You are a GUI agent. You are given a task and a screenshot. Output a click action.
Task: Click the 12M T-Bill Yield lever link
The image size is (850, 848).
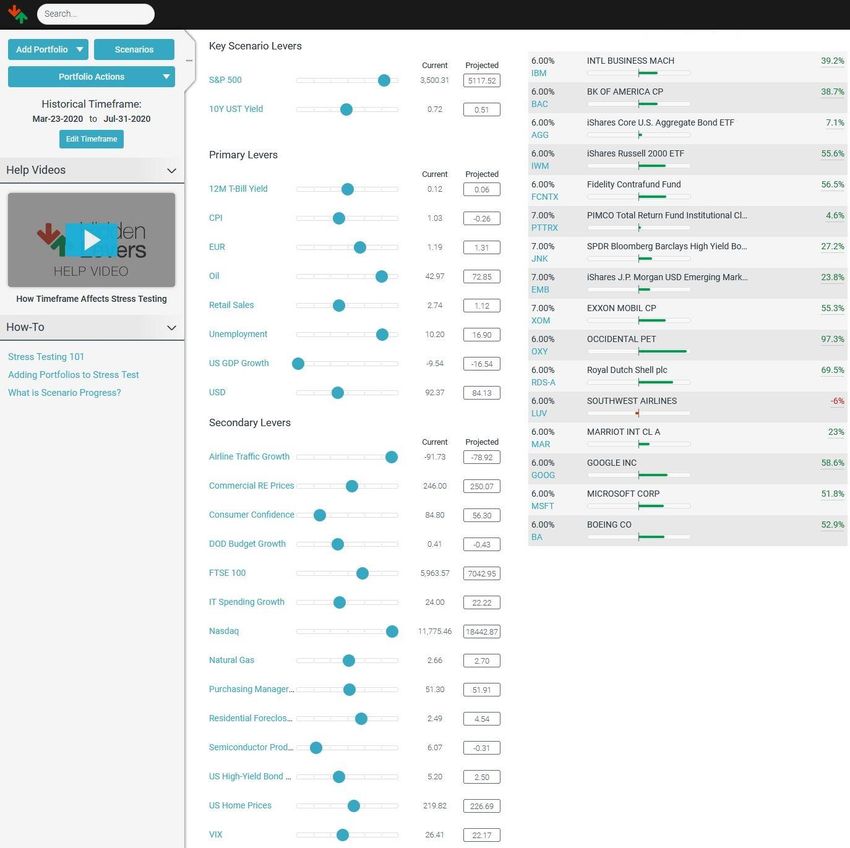239,189
